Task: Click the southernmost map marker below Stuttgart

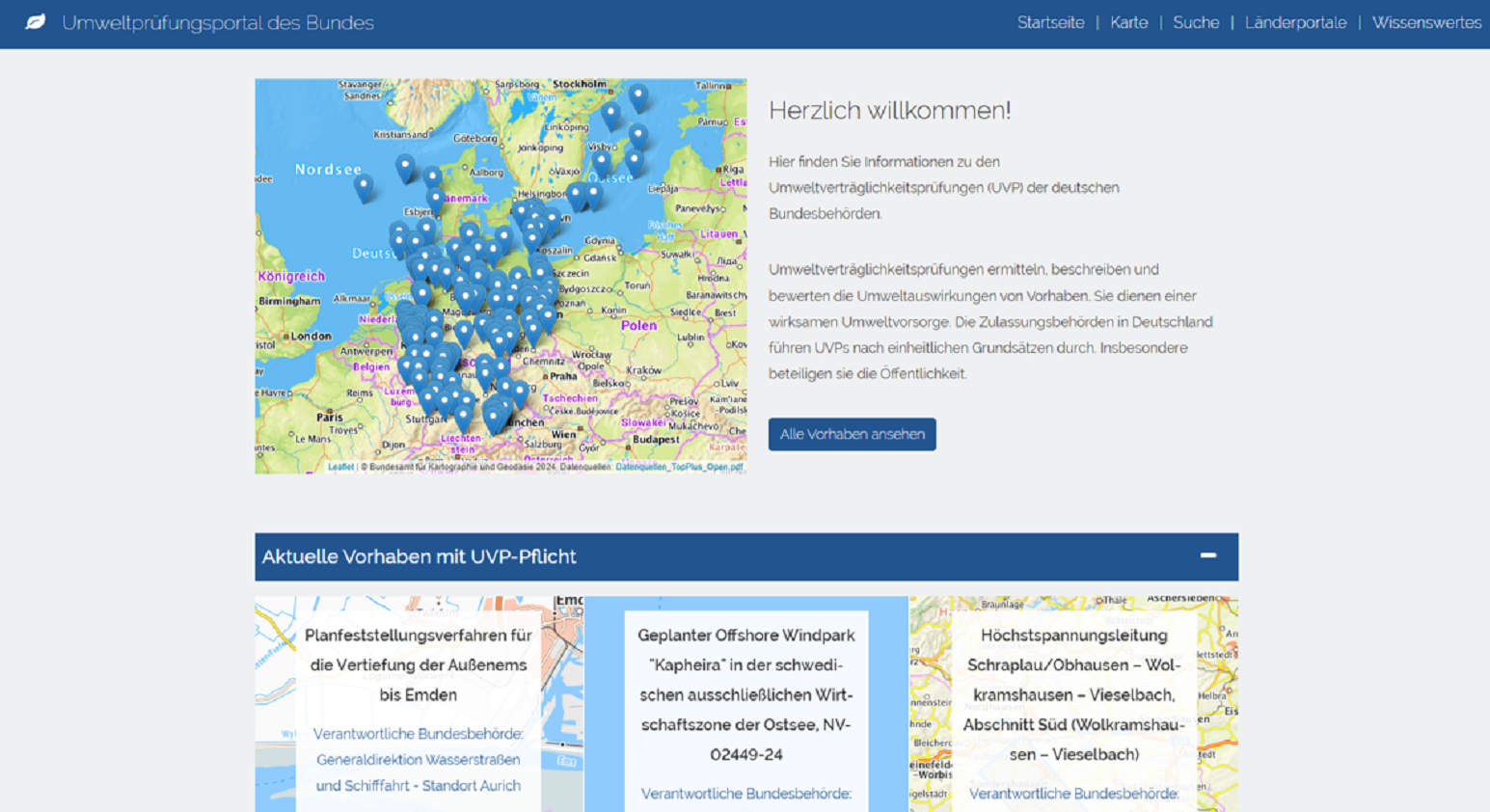Action: pos(464,418)
